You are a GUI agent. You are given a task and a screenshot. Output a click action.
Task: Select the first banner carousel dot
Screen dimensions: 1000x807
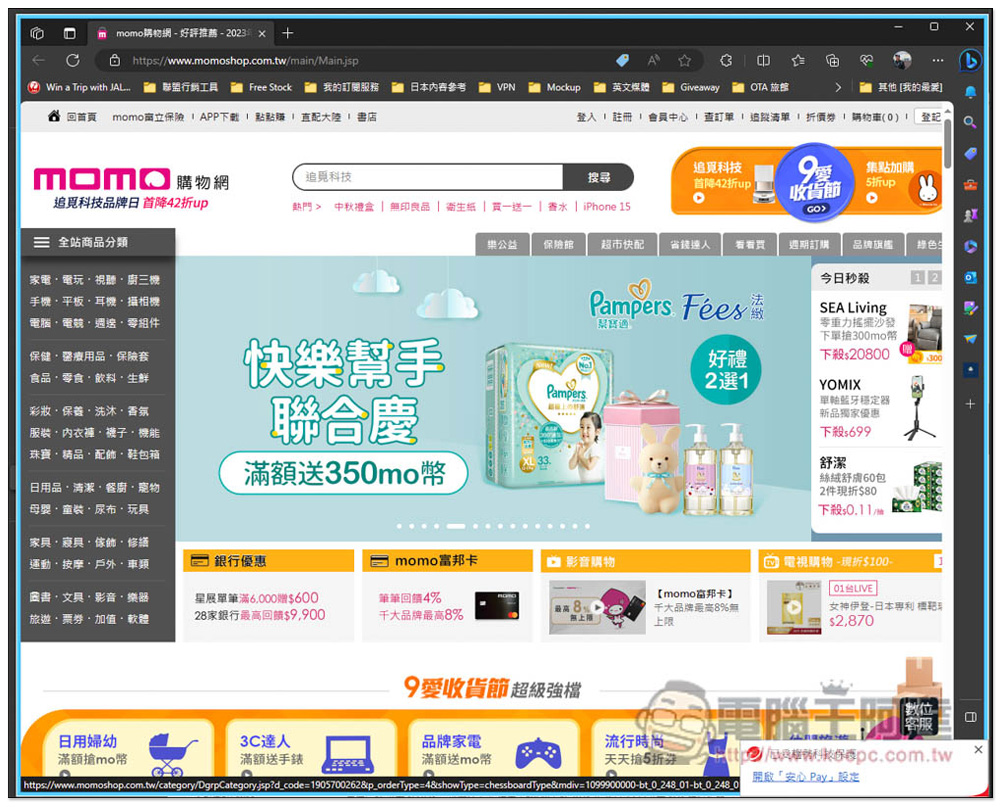click(x=399, y=526)
